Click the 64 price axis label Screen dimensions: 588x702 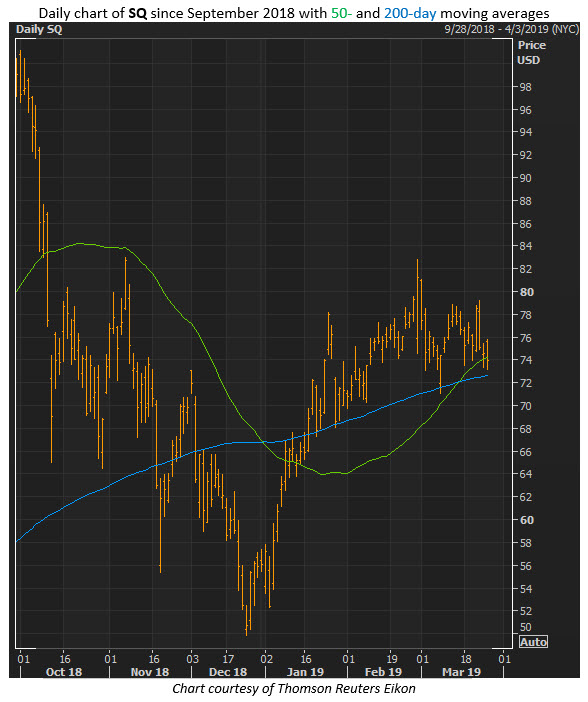tap(525, 474)
